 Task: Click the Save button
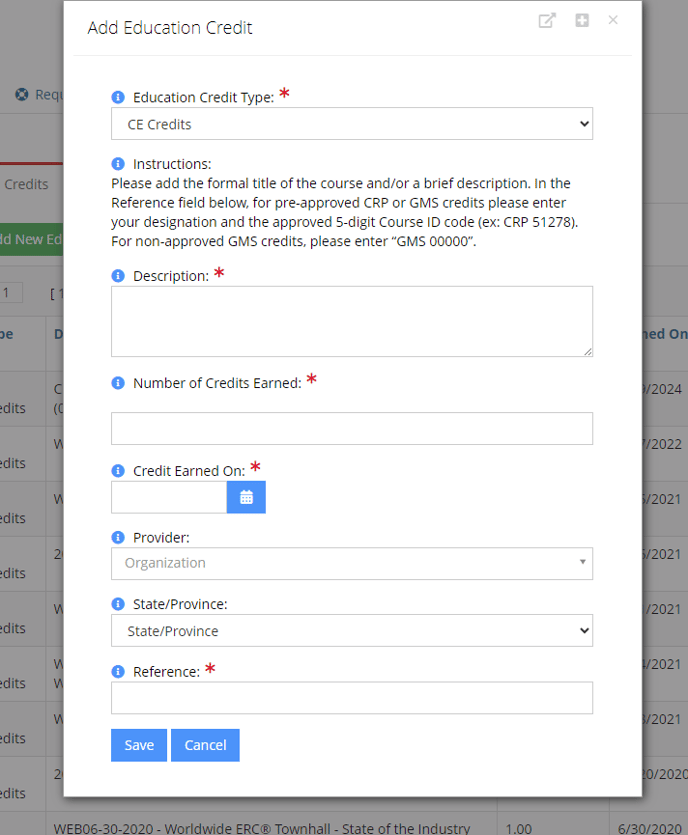(x=139, y=745)
